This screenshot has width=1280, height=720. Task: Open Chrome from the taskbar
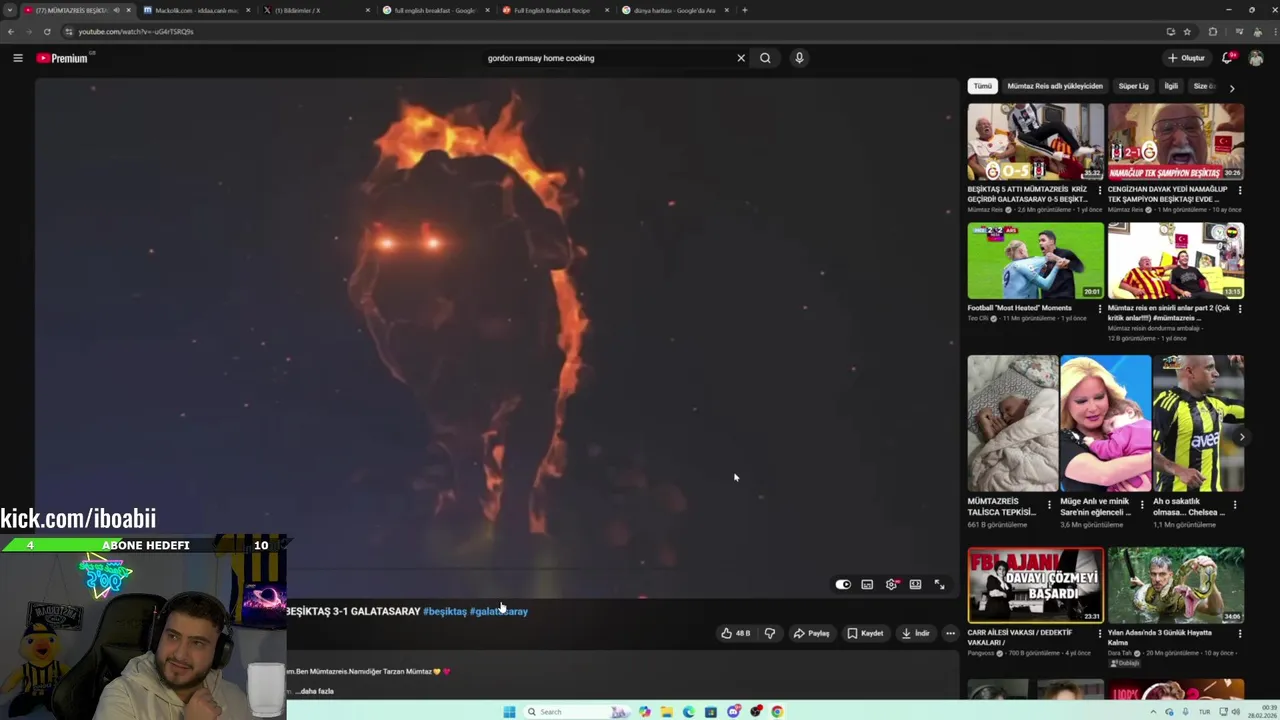pyautogui.click(x=777, y=712)
